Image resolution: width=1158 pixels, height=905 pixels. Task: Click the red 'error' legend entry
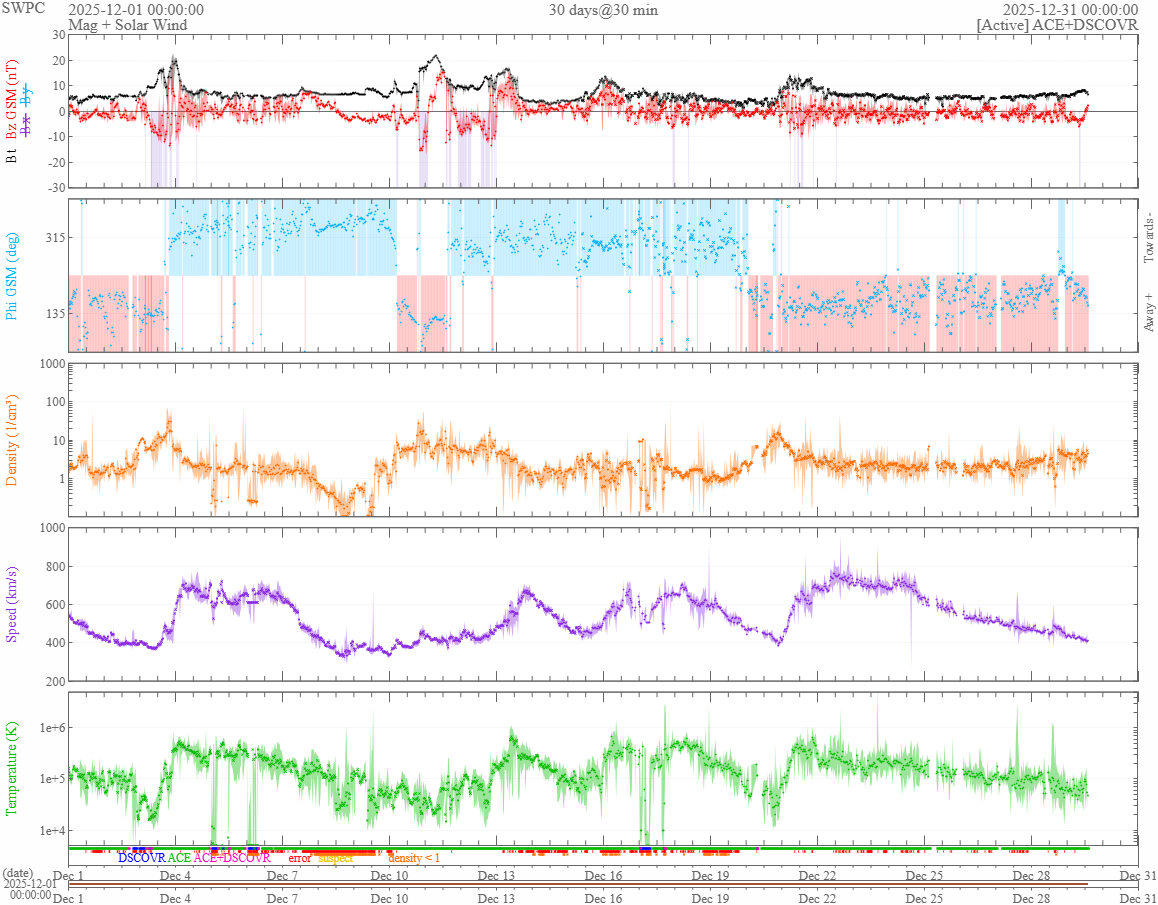(300, 858)
